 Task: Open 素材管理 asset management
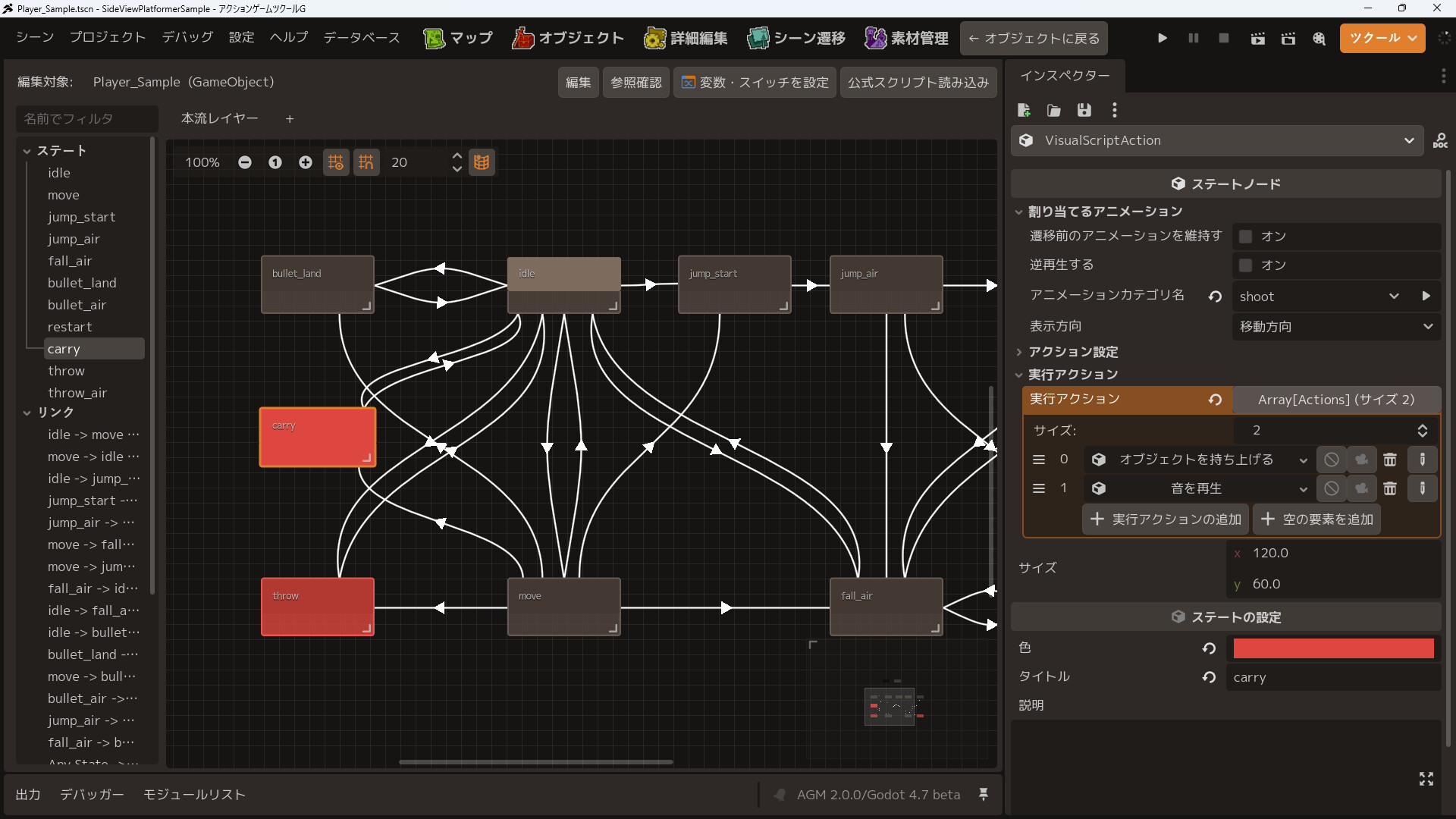click(x=907, y=38)
